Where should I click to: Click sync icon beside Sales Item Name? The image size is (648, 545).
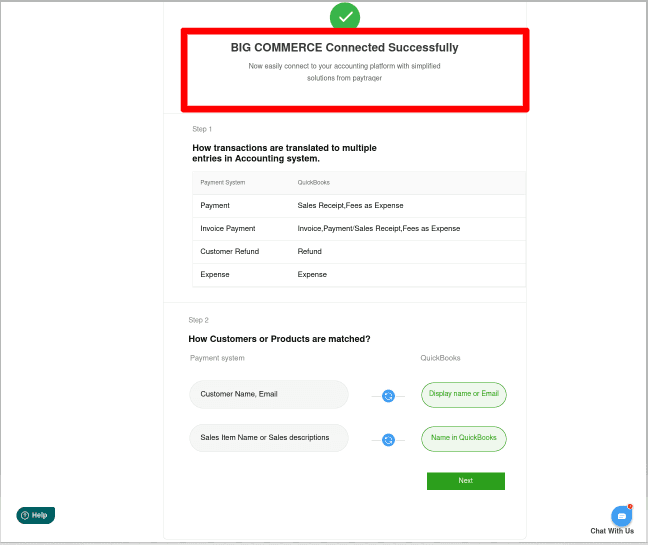point(388,440)
